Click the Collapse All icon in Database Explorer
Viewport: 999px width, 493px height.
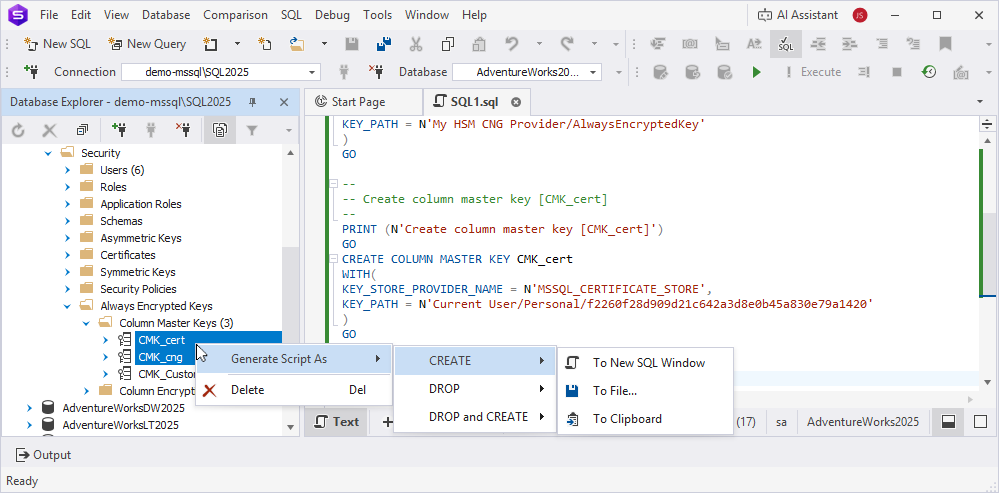point(82,131)
